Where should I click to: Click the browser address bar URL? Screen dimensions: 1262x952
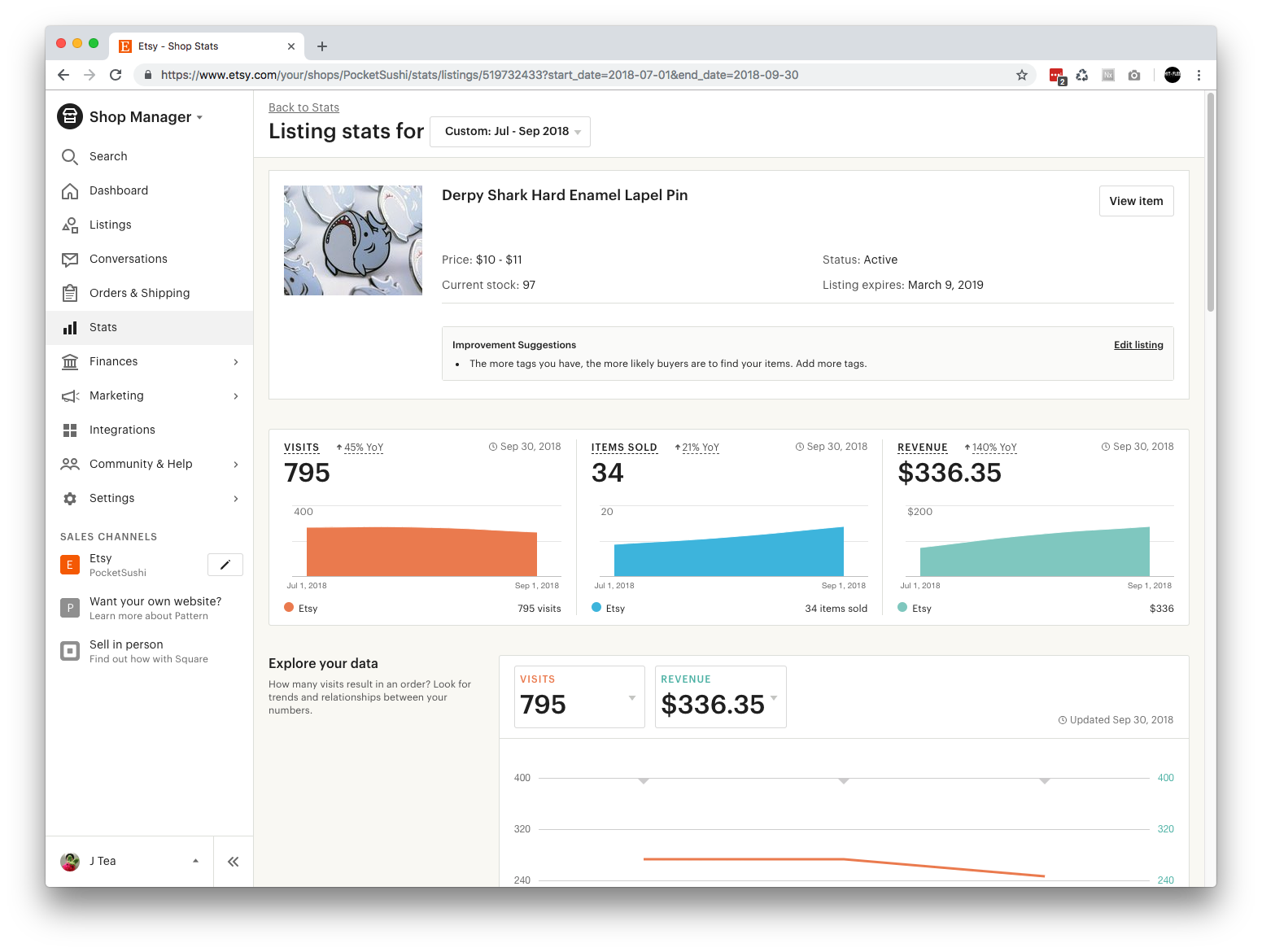coord(479,75)
